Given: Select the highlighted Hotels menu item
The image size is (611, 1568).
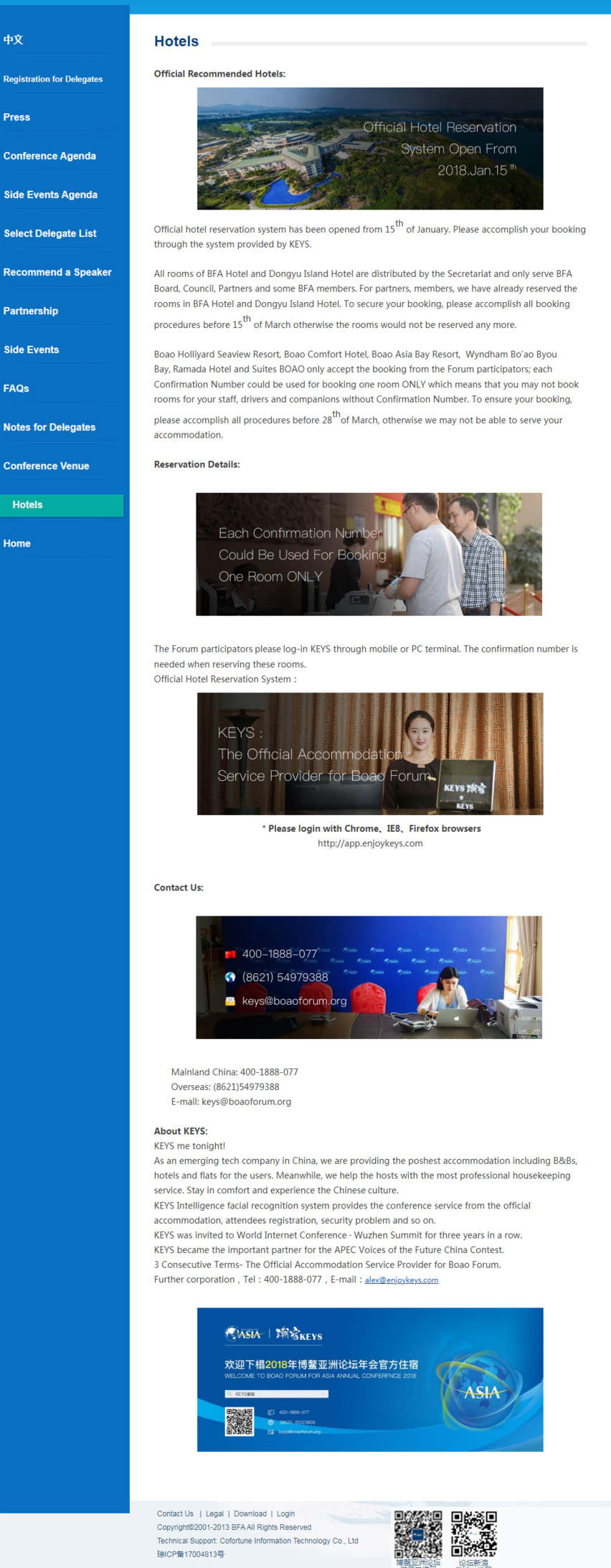Looking at the screenshot, I should tap(62, 505).
